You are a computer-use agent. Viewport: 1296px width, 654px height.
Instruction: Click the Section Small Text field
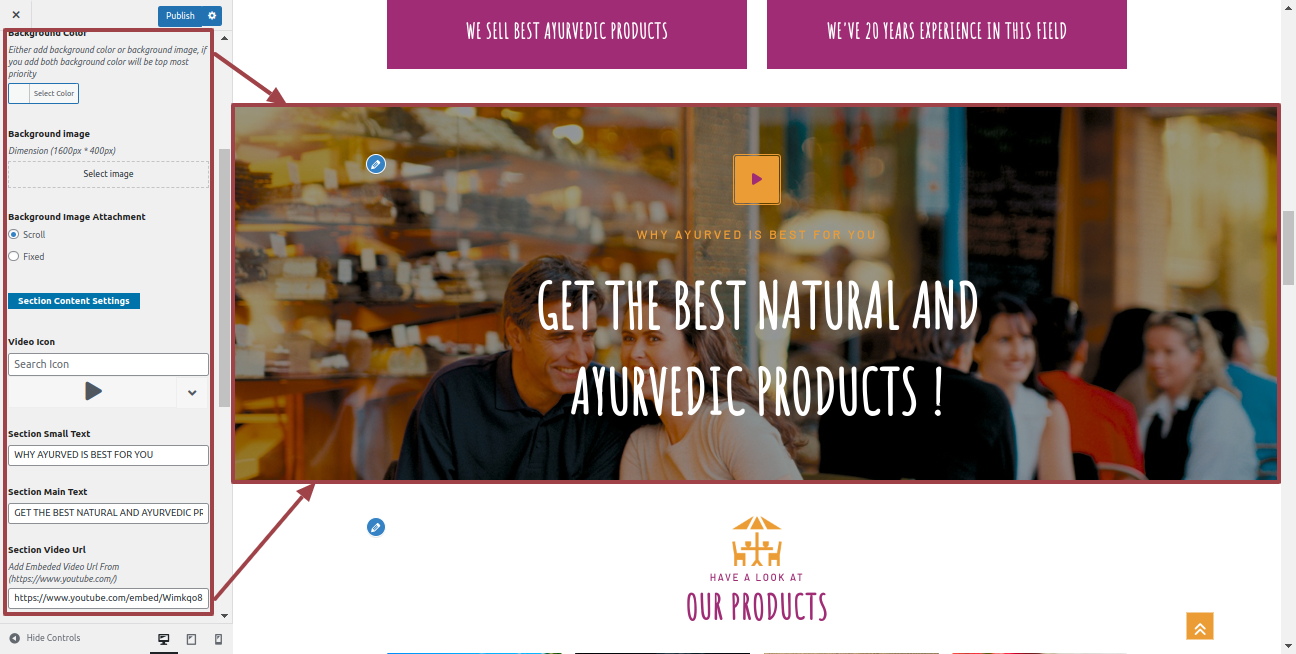click(108, 455)
